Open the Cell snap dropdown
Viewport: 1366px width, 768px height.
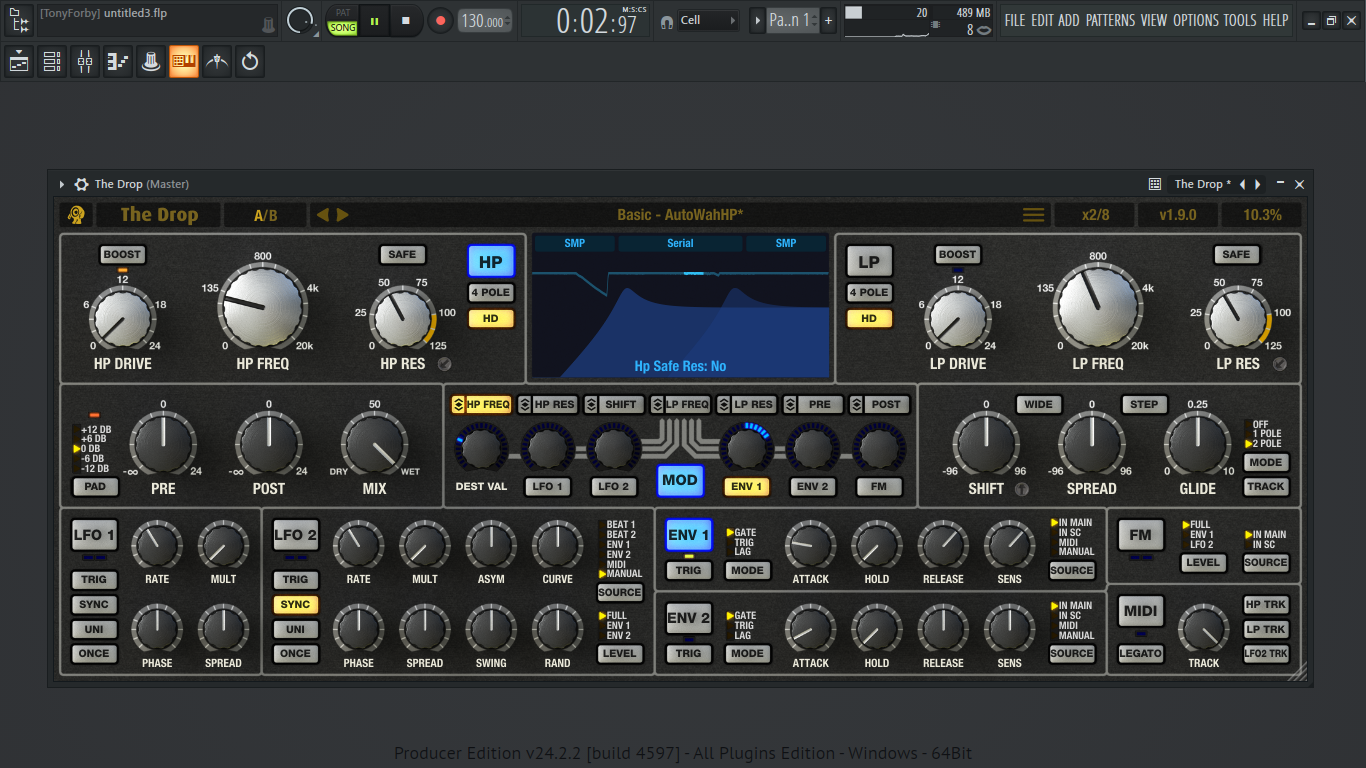(709, 20)
